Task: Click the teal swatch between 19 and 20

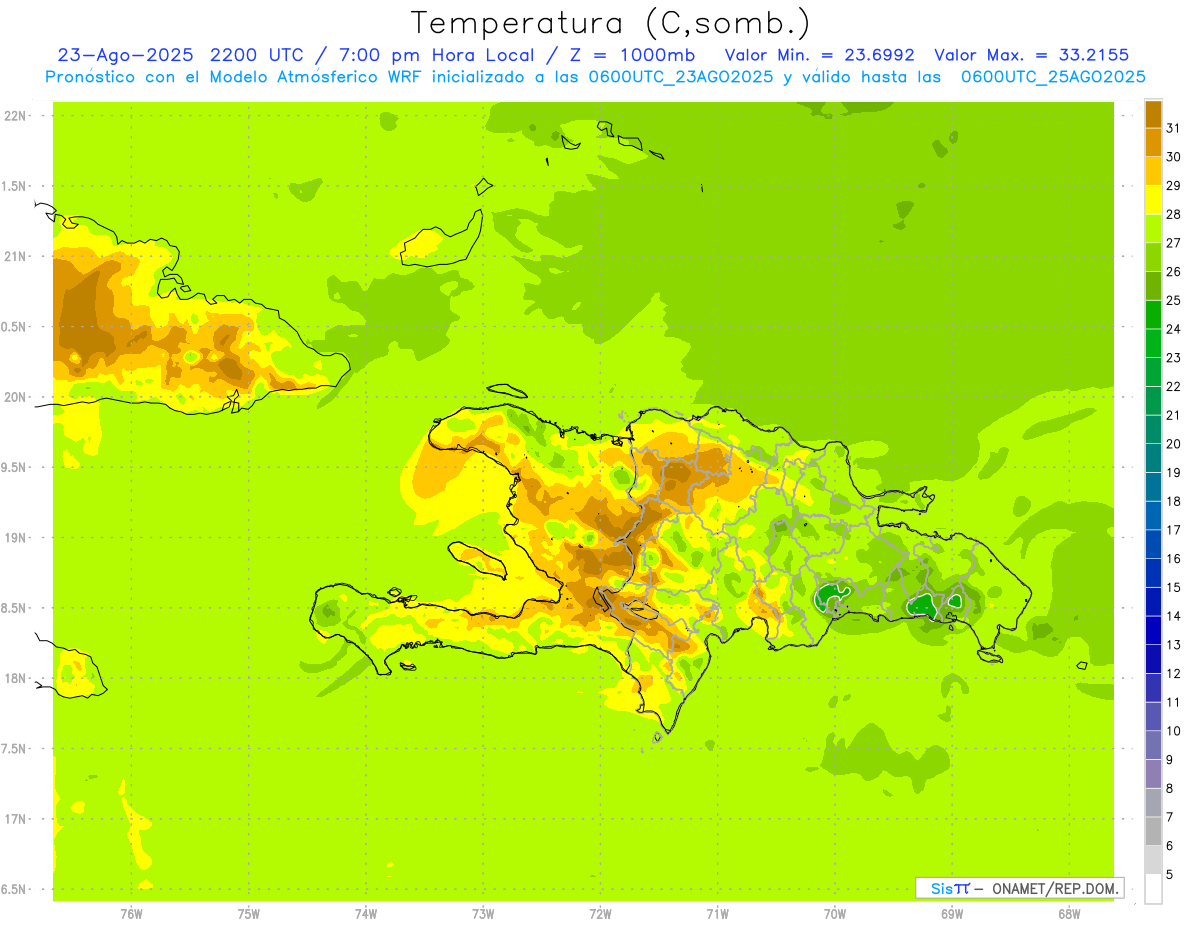Action: tap(1153, 457)
